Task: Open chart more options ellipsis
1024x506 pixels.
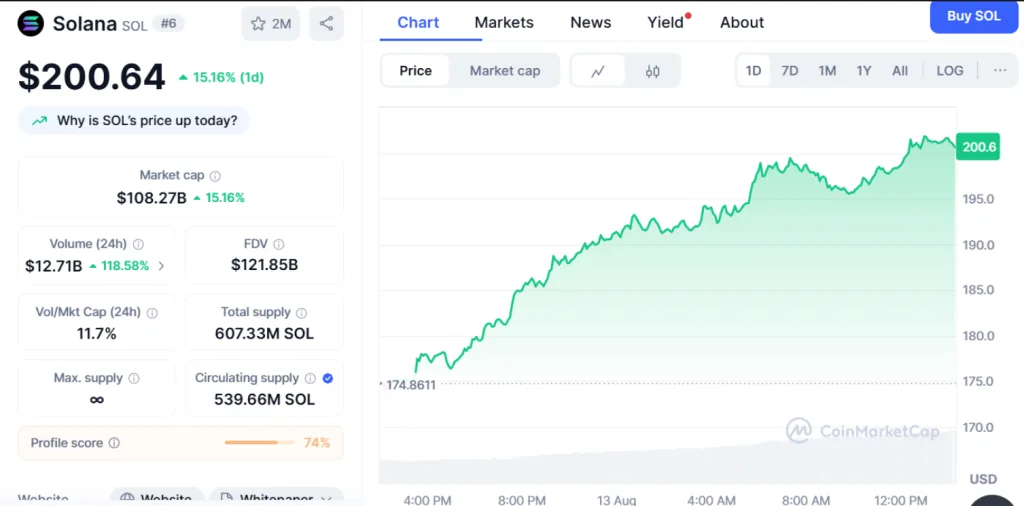Action: coord(1000,71)
